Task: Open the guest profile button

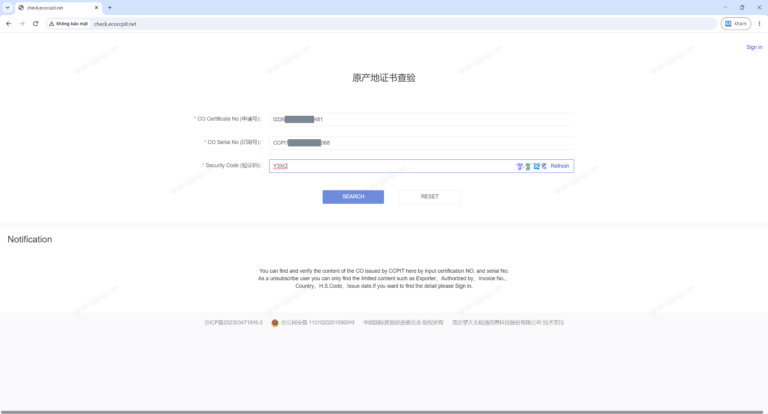Action: [736, 24]
